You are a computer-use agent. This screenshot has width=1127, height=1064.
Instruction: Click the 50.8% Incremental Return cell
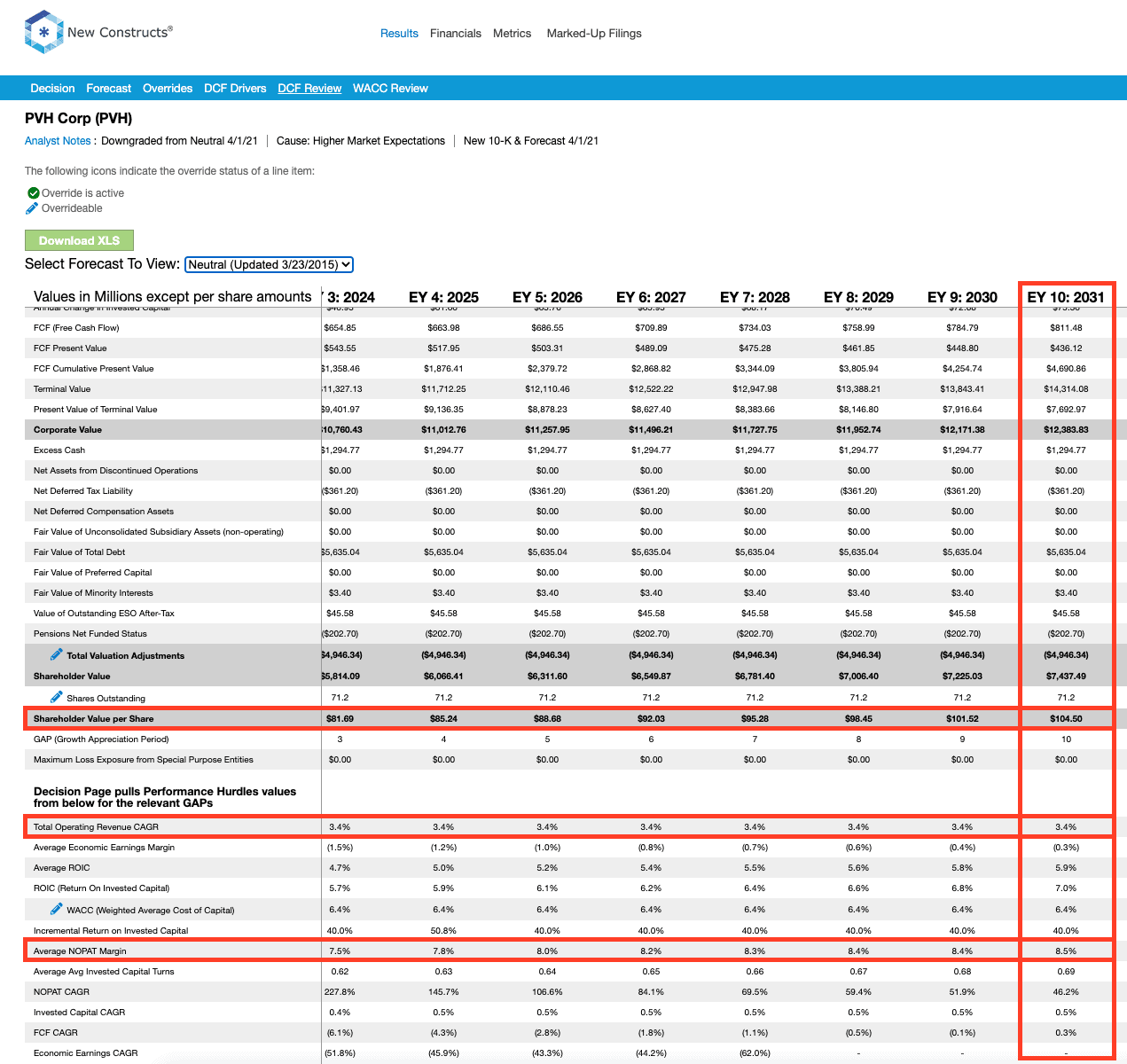pyautogui.click(x=443, y=931)
